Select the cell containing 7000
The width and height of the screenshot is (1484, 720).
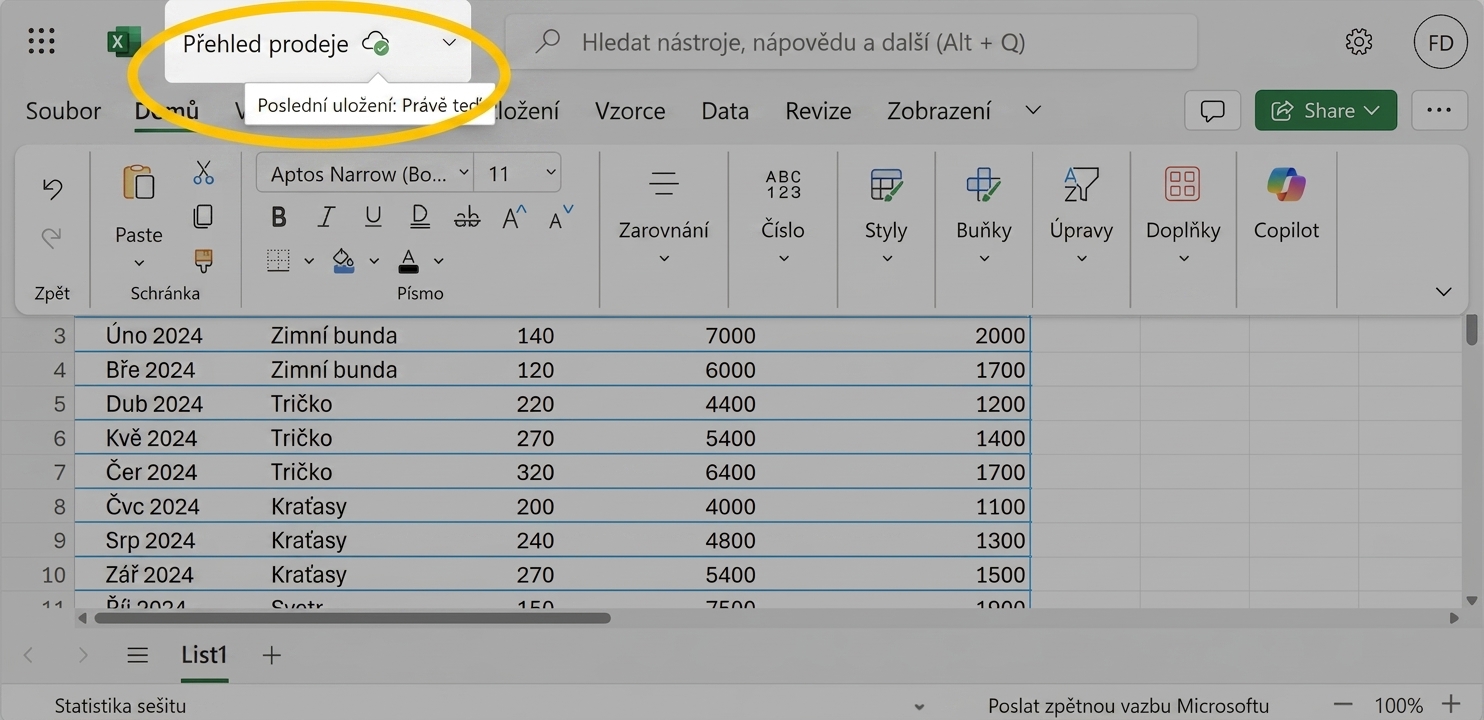[730, 336]
